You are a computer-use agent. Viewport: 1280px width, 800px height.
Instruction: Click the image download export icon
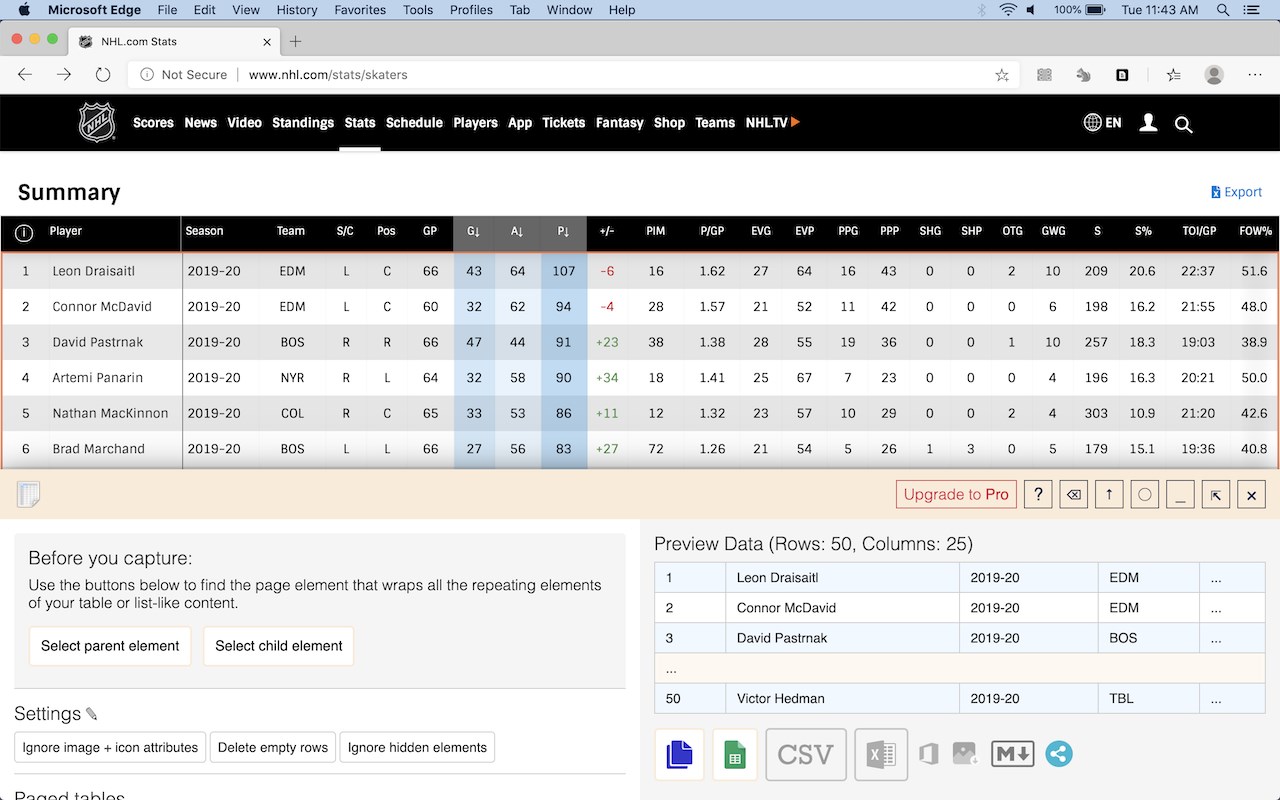point(965,754)
